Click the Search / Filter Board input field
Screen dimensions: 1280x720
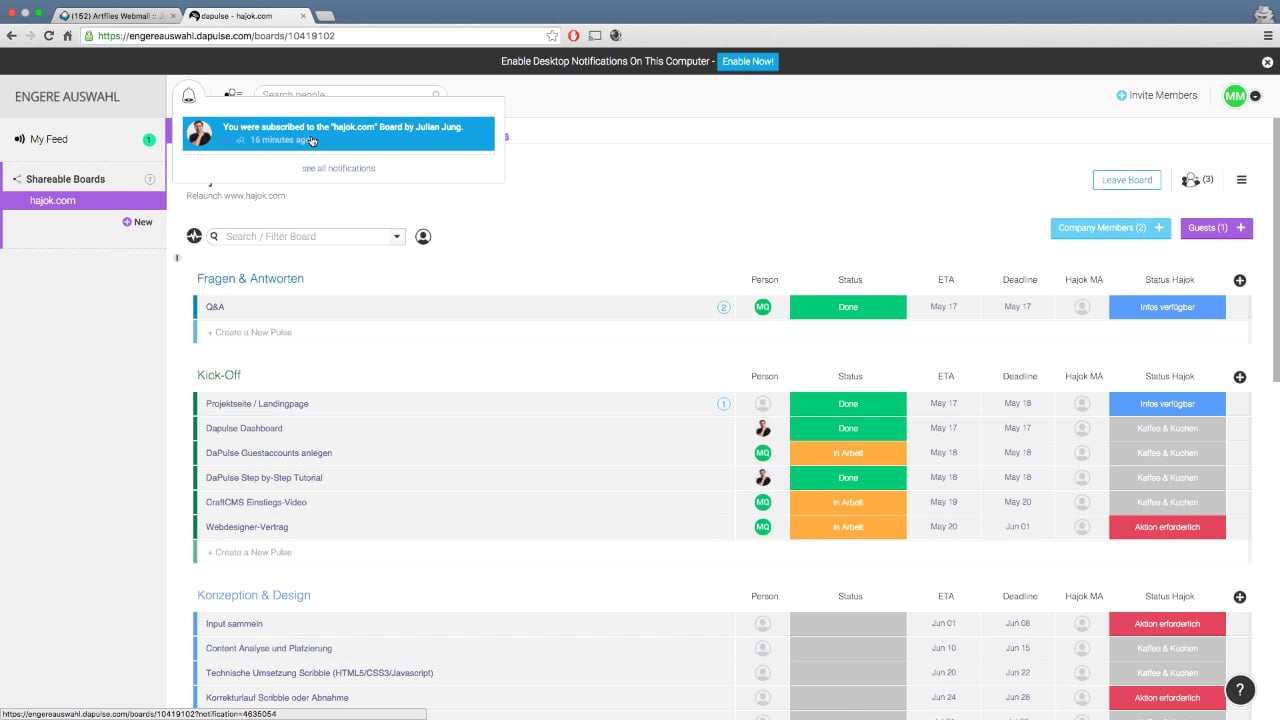pos(305,237)
